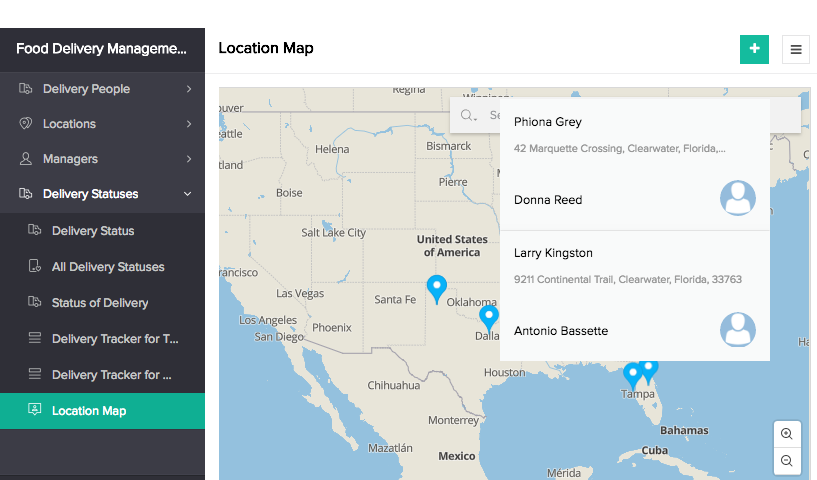Open the Locations menu
Viewport: 817px width, 480px height.
[102, 124]
